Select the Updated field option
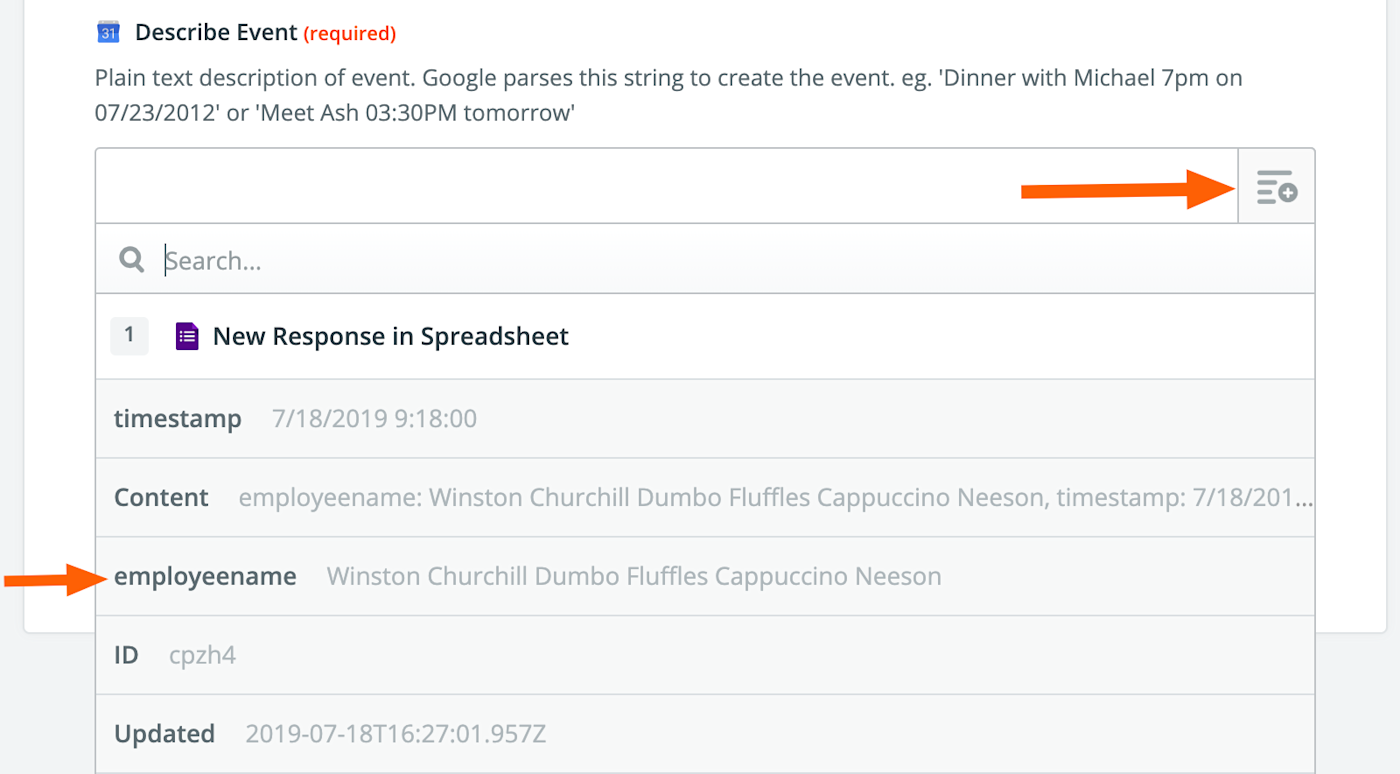This screenshot has width=1400, height=774. tap(164, 733)
